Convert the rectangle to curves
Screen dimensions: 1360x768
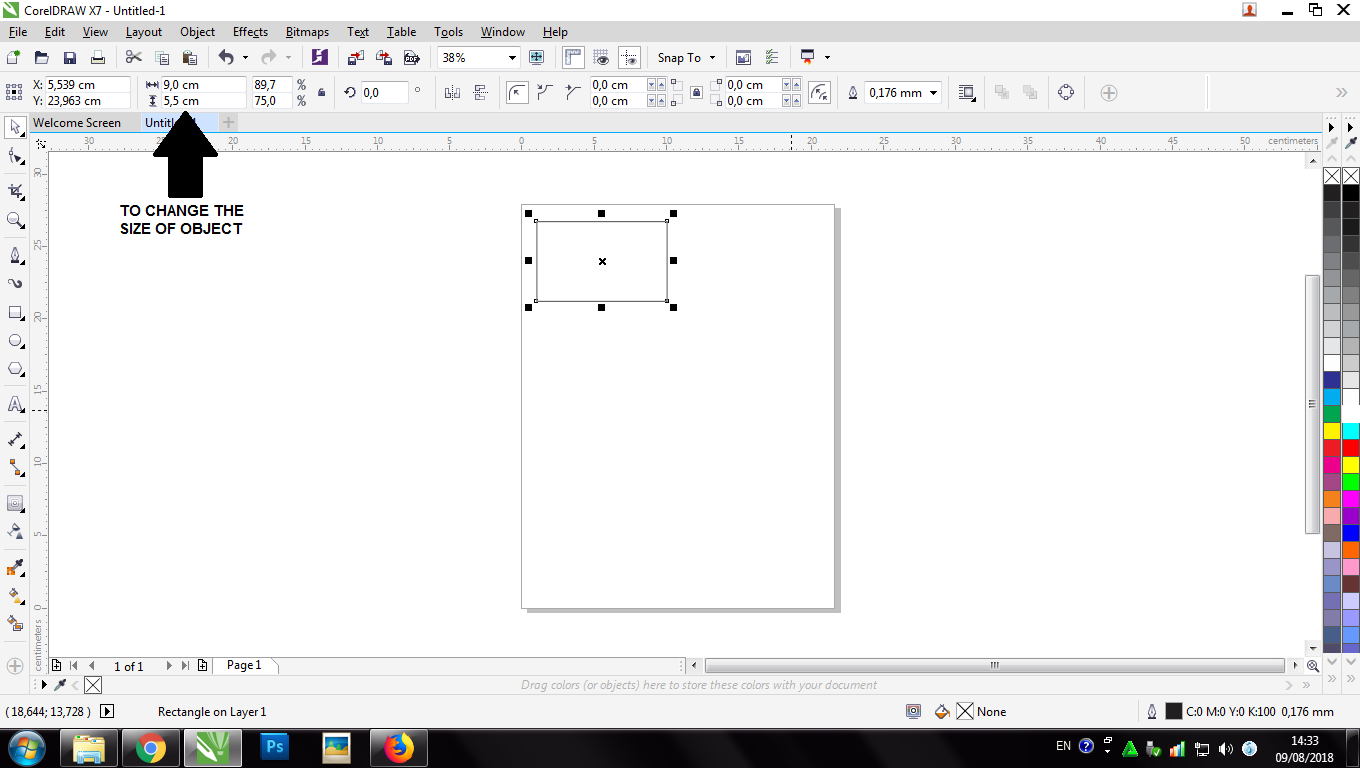(1066, 93)
